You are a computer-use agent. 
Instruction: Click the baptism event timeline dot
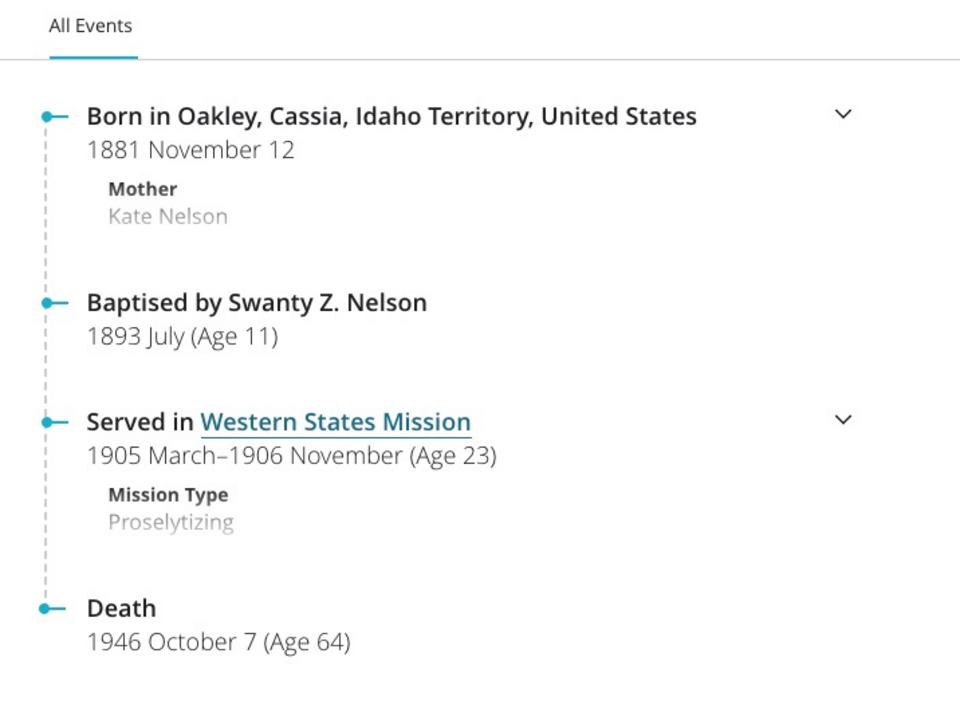click(x=47, y=303)
